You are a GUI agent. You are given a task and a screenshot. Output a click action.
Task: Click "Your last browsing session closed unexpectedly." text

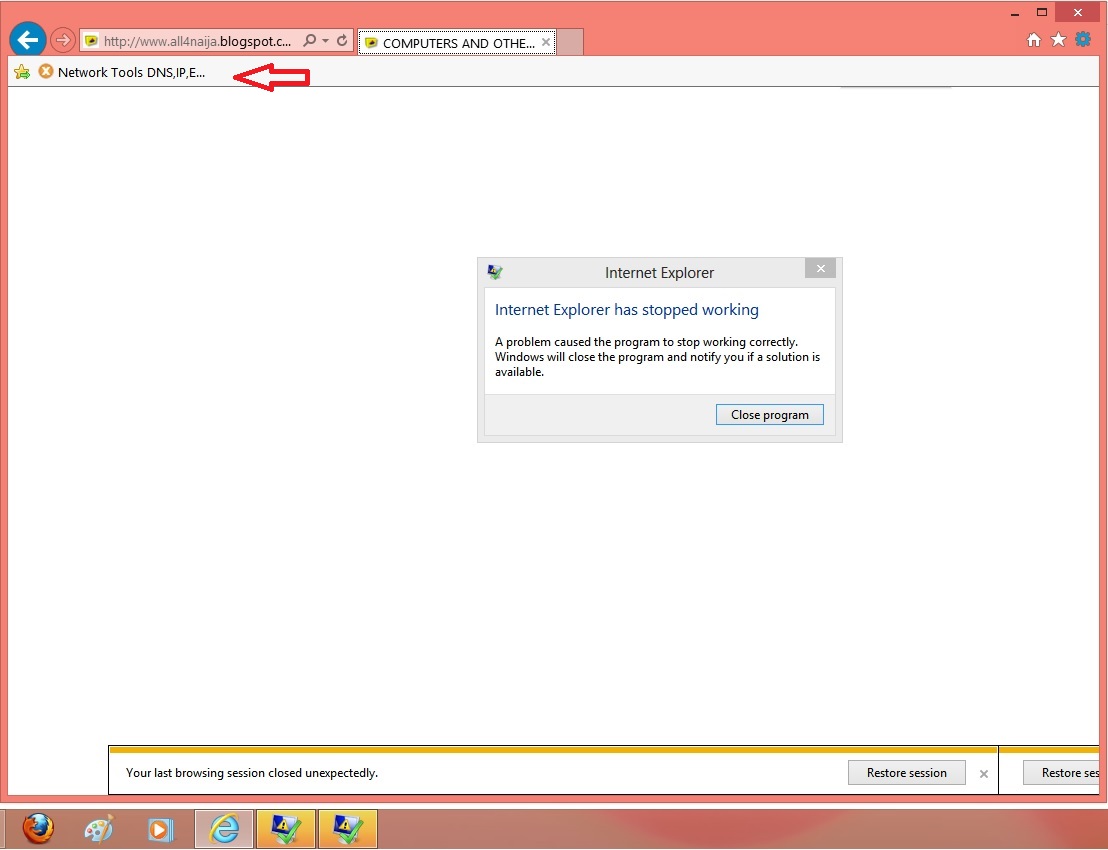[252, 773]
